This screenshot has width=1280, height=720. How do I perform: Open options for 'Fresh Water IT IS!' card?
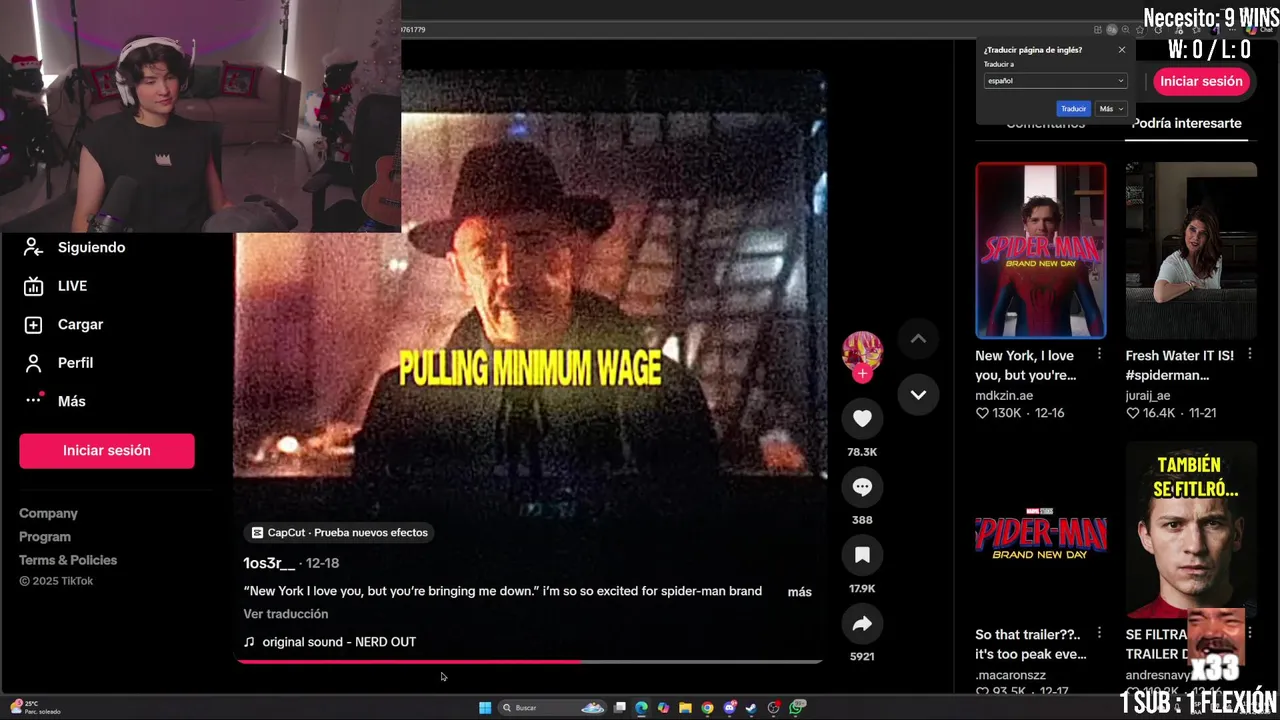pos(1249,355)
